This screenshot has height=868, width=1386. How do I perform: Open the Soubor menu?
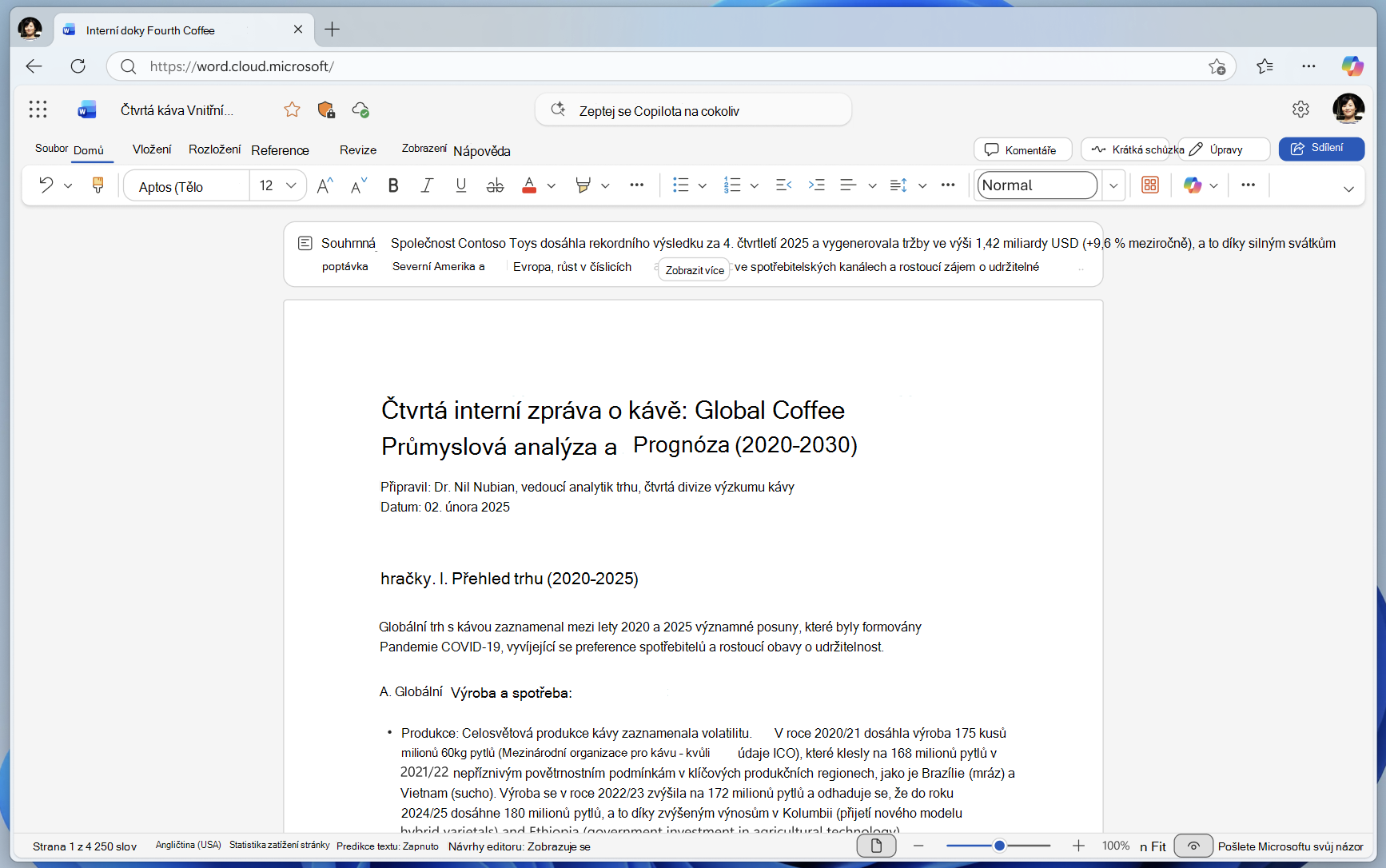(x=51, y=149)
